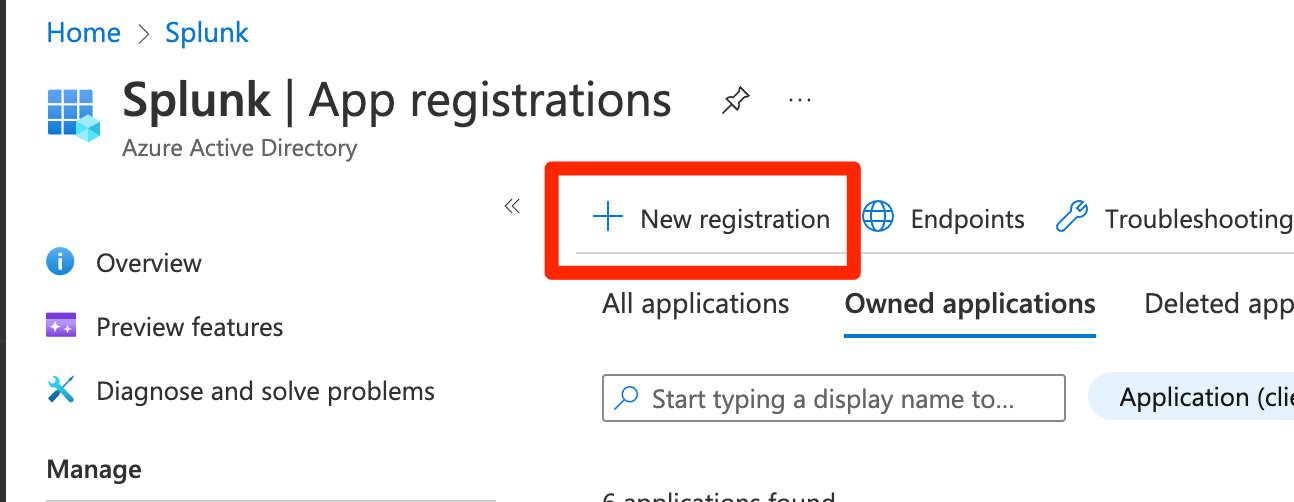The height and width of the screenshot is (502, 1294).
Task: Click the pin icon beside the title
Action: [x=736, y=101]
